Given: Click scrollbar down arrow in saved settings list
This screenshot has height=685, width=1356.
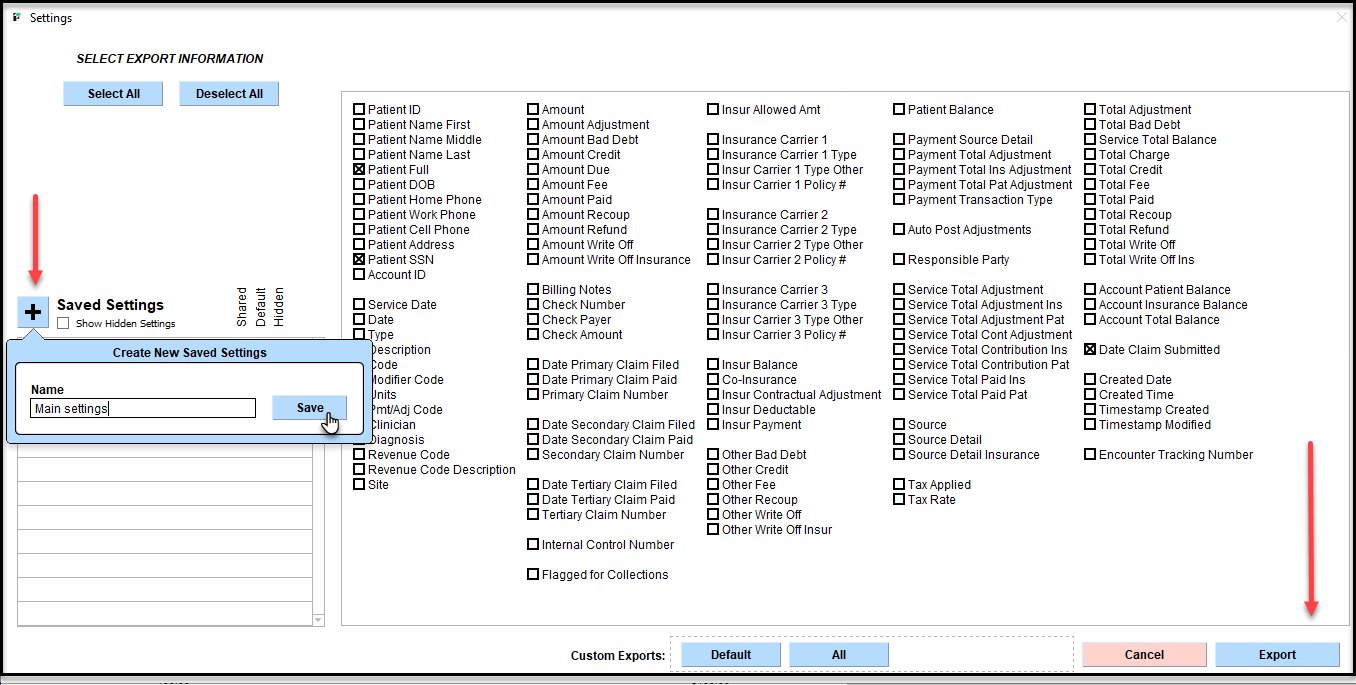Looking at the screenshot, I should click(319, 620).
